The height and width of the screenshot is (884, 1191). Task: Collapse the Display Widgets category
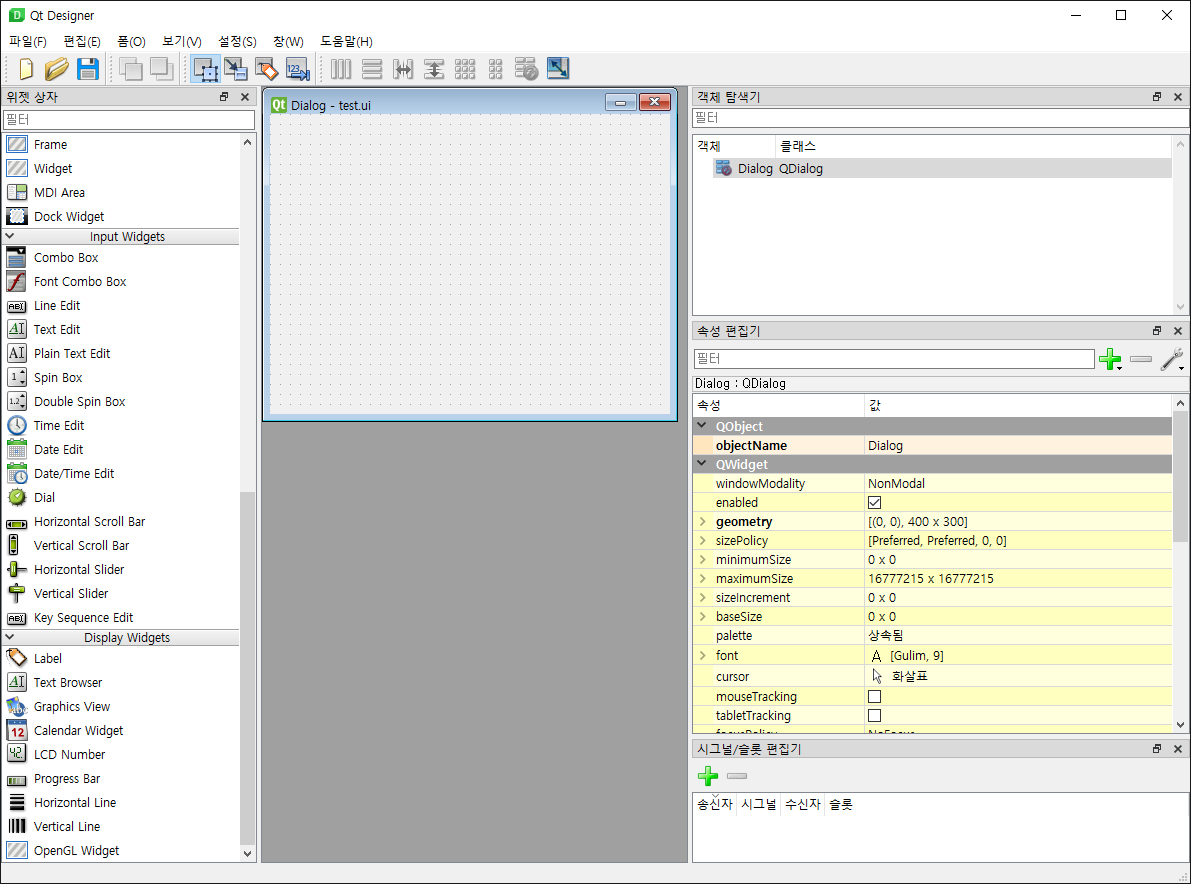[x=10, y=637]
